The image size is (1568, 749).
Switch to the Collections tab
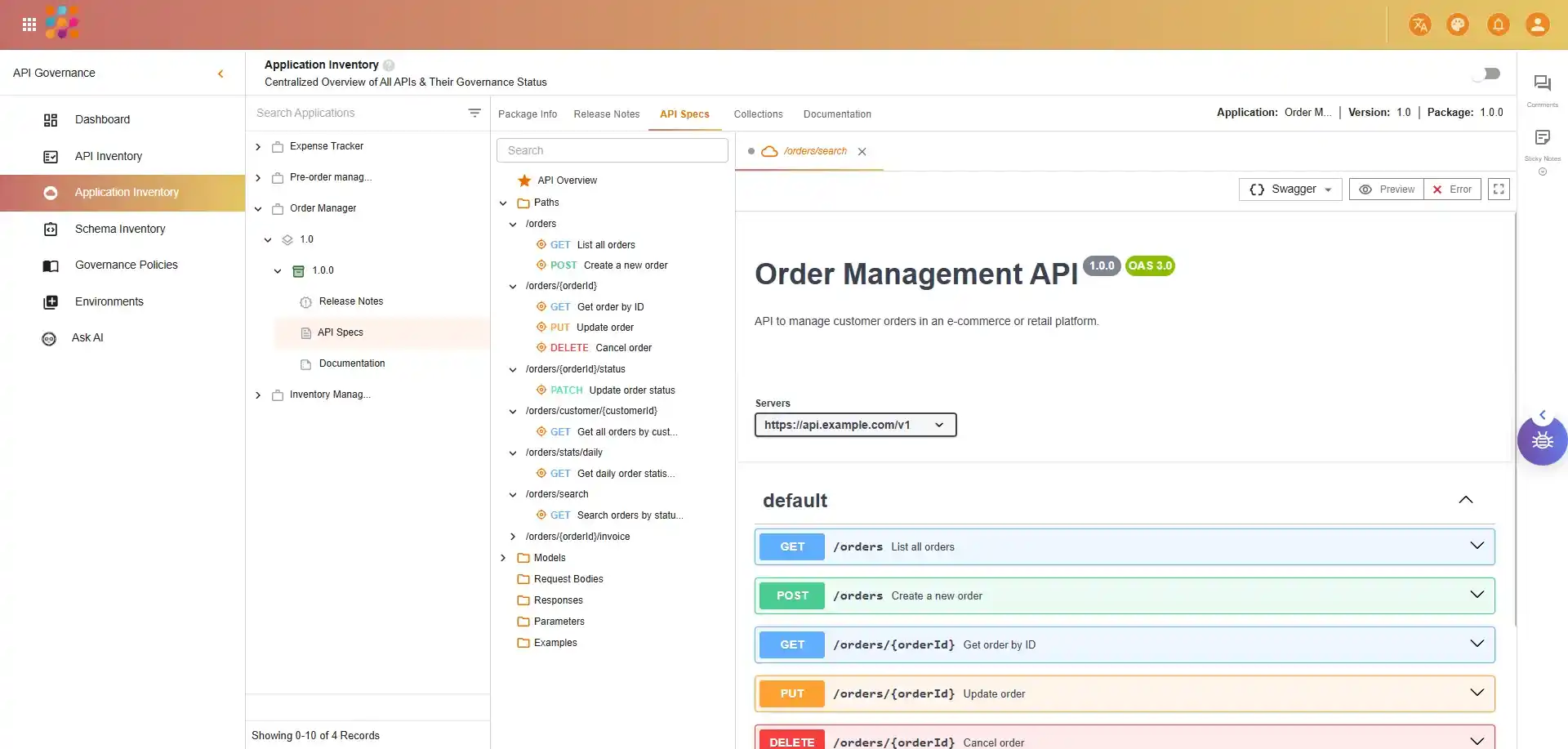click(x=758, y=114)
